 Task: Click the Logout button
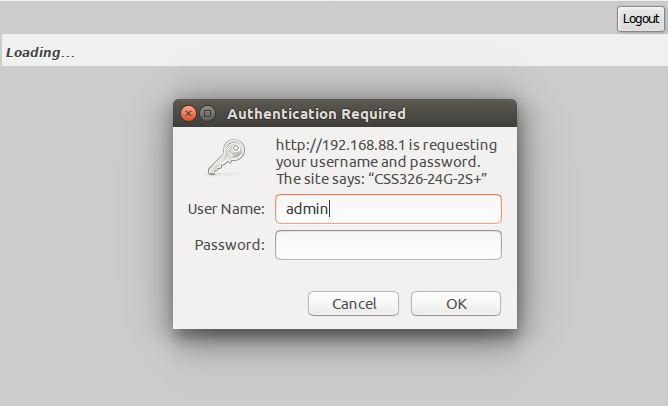click(640, 19)
